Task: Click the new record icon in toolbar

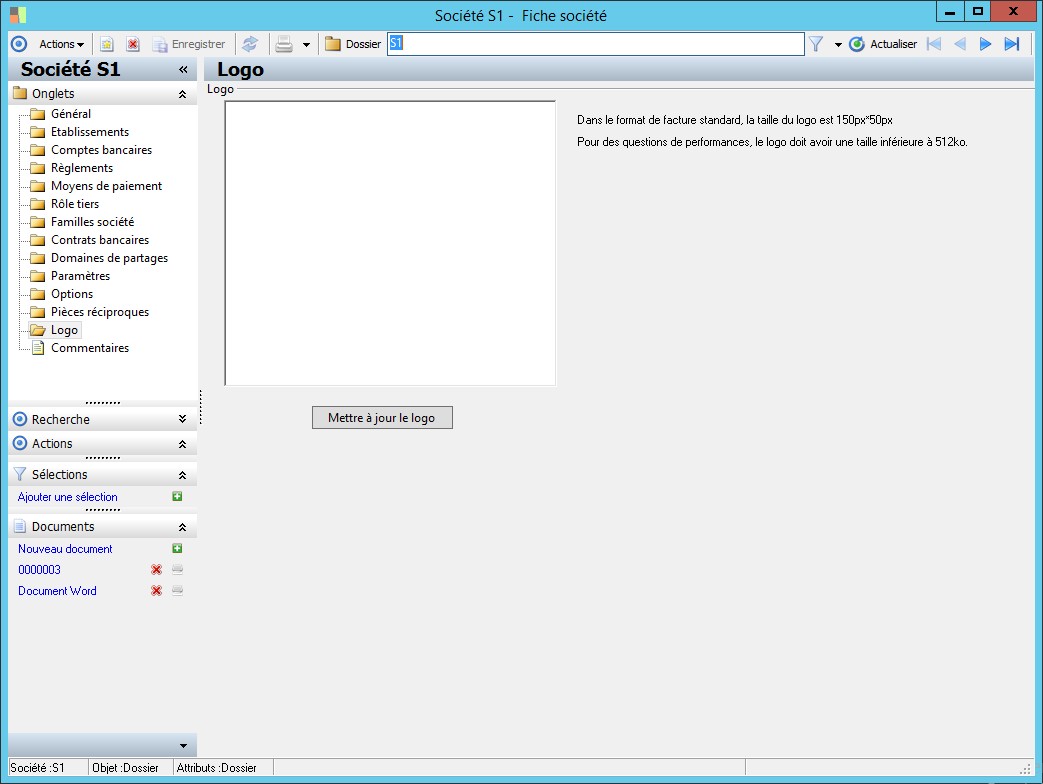Action: [x=106, y=44]
